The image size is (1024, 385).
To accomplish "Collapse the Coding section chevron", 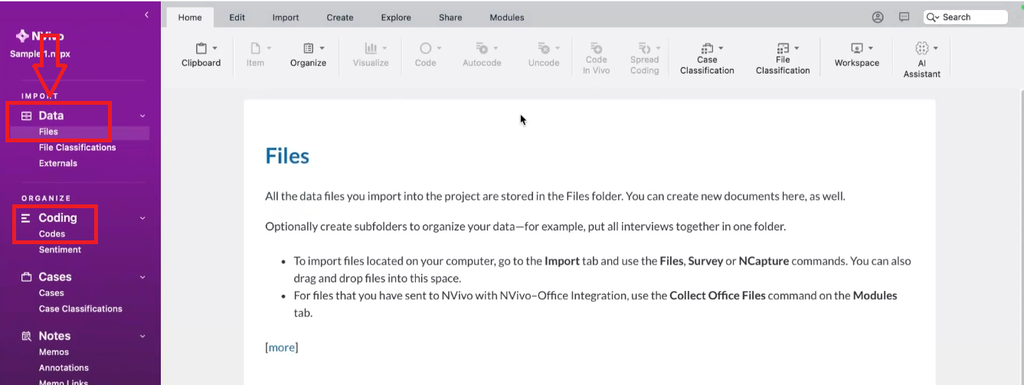I will pos(142,218).
